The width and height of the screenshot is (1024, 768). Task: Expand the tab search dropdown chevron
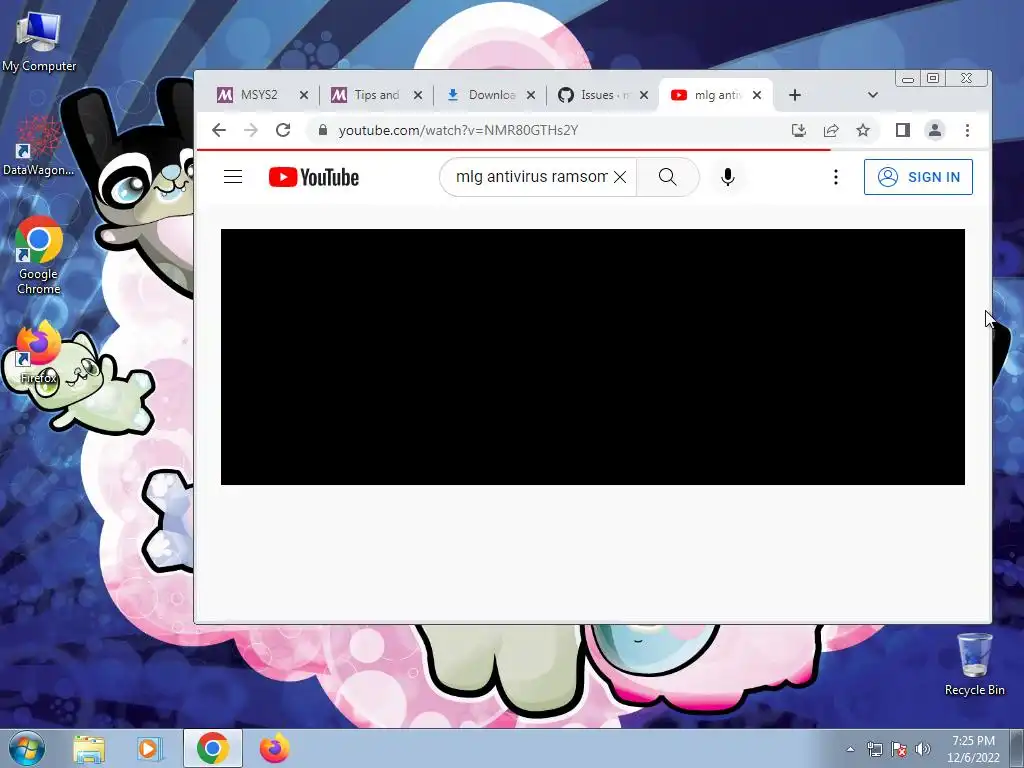click(x=872, y=95)
